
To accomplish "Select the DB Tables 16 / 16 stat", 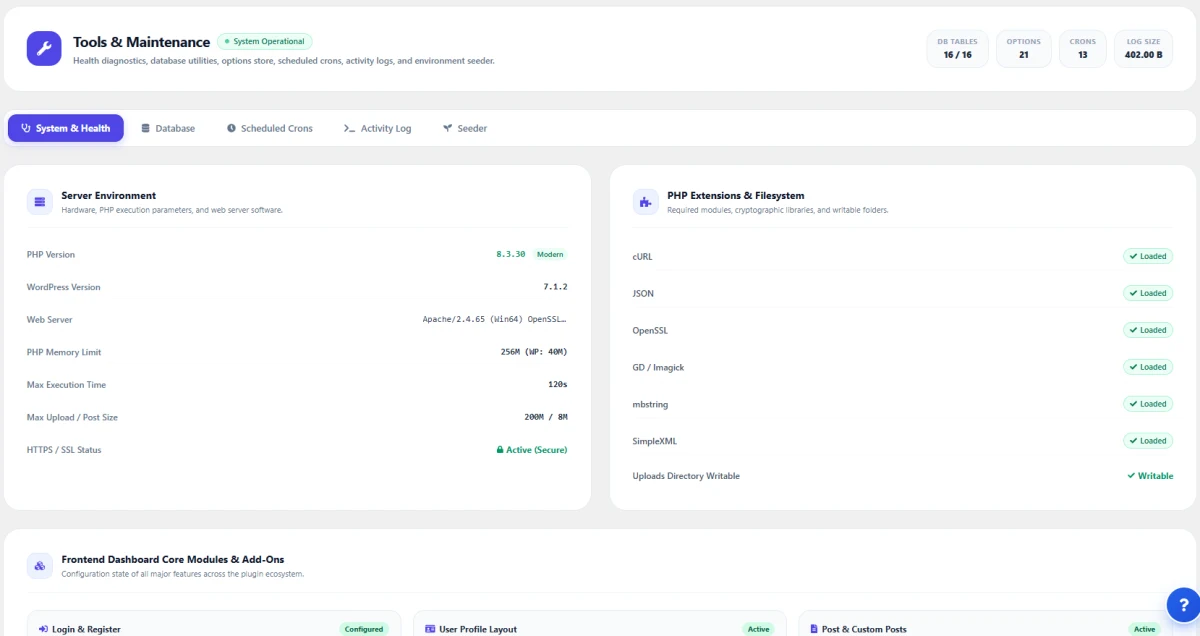I will pyautogui.click(x=957, y=48).
